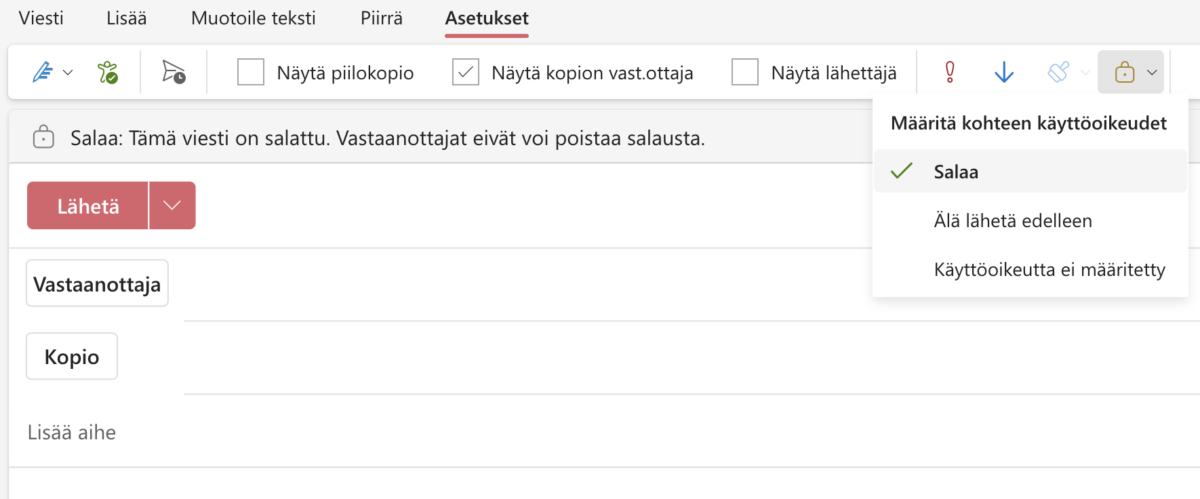Click the Vastaanottaja recipient button

click(x=97, y=284)
